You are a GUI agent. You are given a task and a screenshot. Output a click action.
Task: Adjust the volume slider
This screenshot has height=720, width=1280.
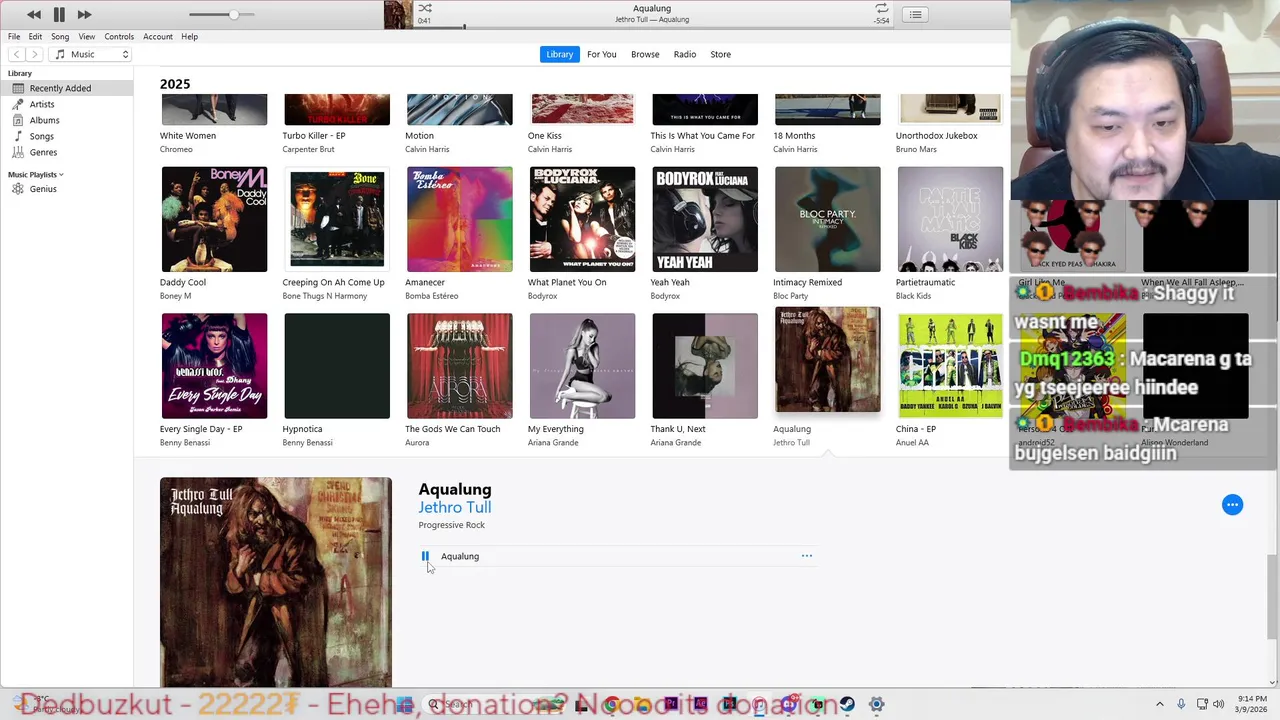click(222, 15)
